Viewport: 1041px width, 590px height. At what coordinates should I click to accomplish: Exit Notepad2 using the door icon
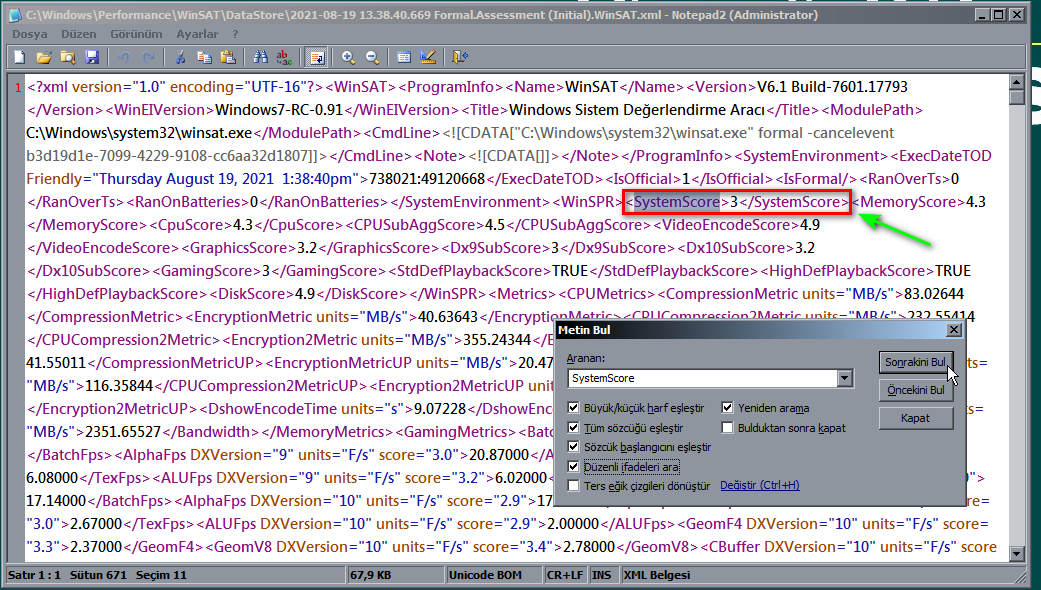(x=459, y=58)
